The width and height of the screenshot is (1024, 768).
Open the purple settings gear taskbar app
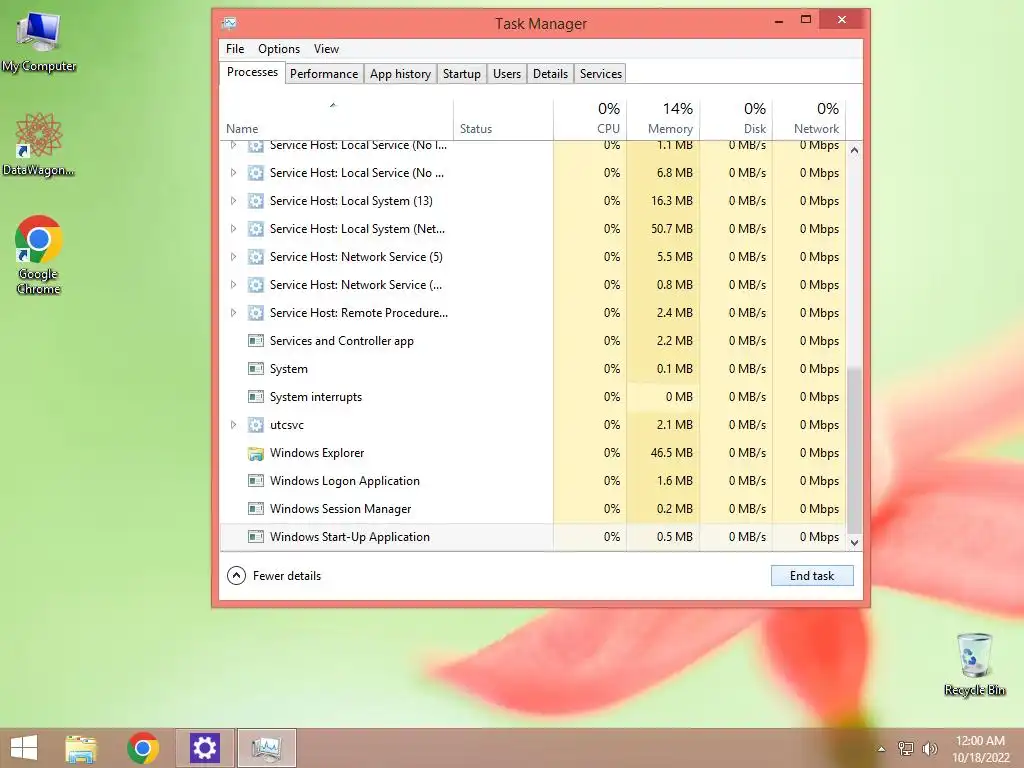(204, 748)
